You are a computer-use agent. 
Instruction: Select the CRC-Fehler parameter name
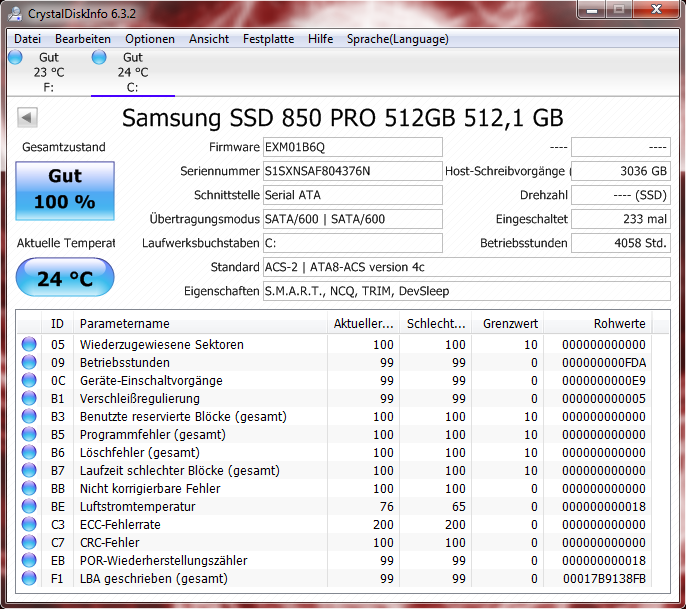[x=109, y=542]
